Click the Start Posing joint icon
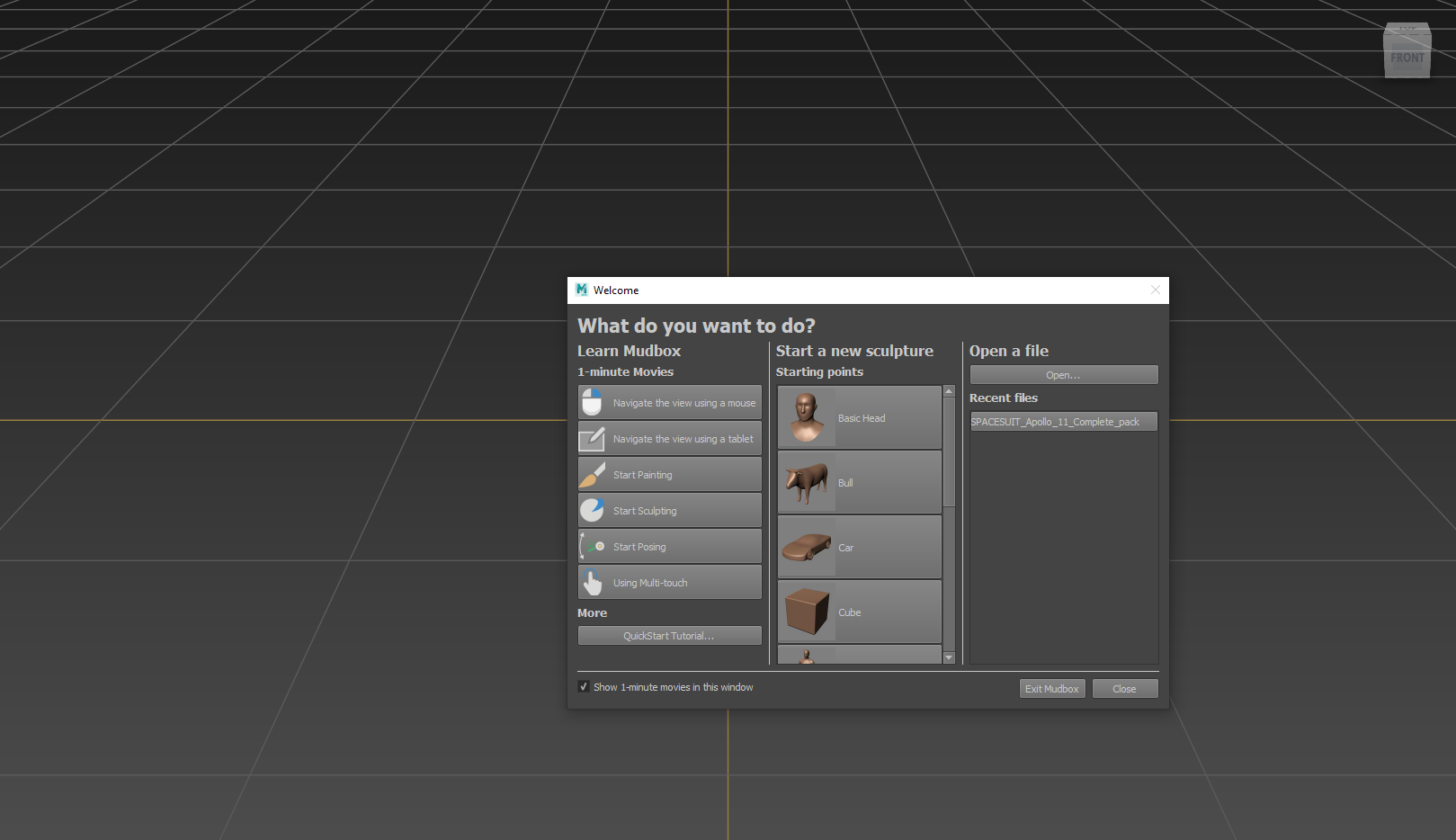 tap(592, 546)
